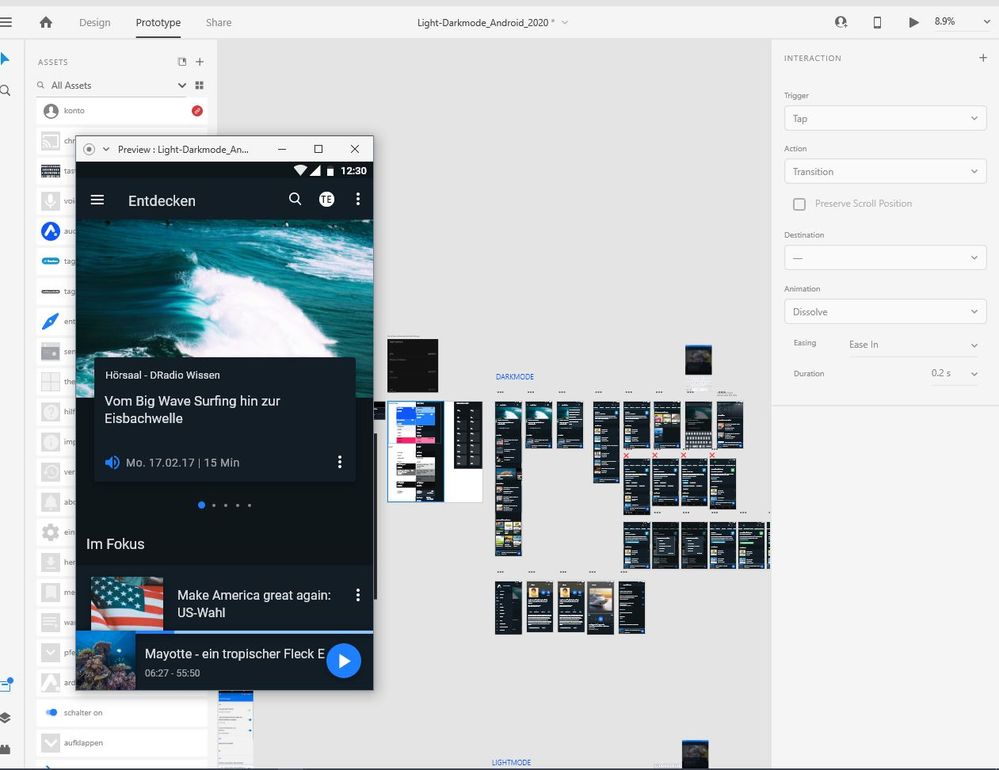Select the konto component in assets
999x770 pixels.
[122, 111]
